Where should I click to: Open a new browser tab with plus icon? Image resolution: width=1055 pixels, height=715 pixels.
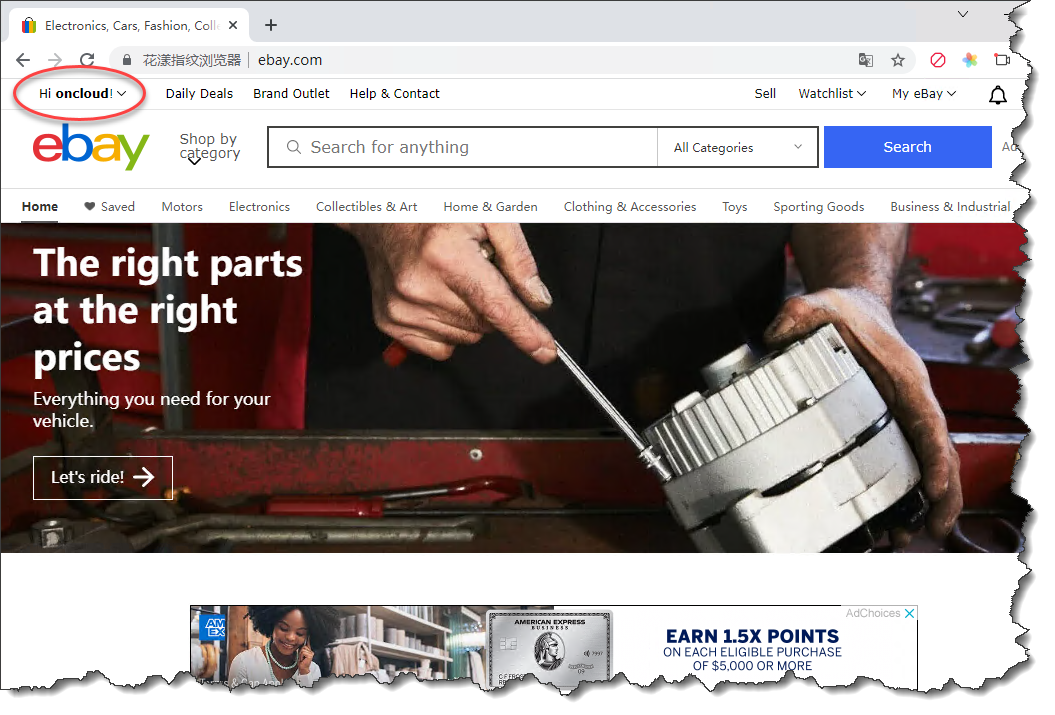coord(271,25)
